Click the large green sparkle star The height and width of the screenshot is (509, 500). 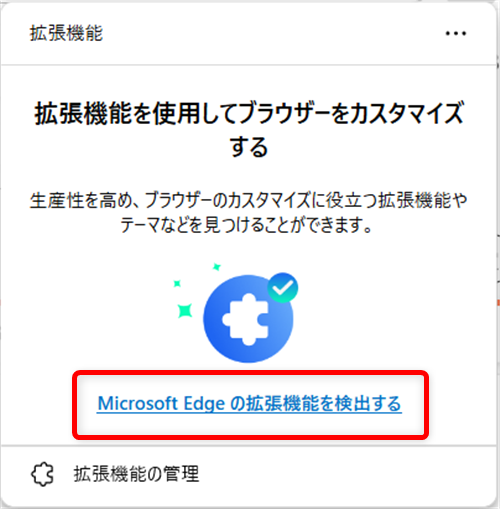point(185,311)
